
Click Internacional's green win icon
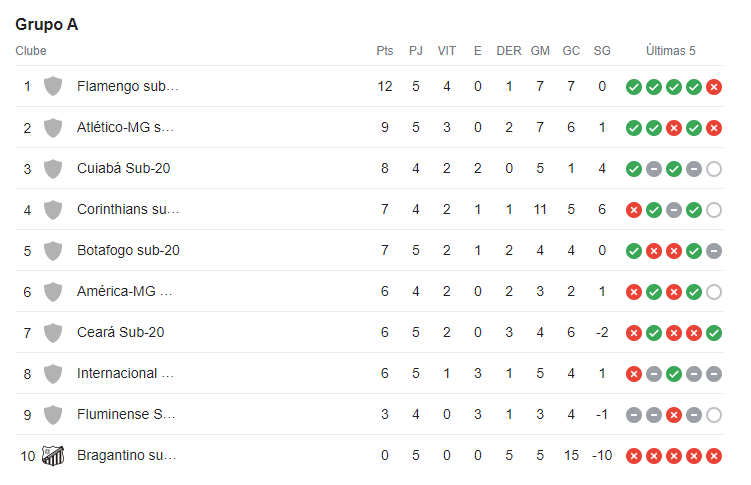674,374
